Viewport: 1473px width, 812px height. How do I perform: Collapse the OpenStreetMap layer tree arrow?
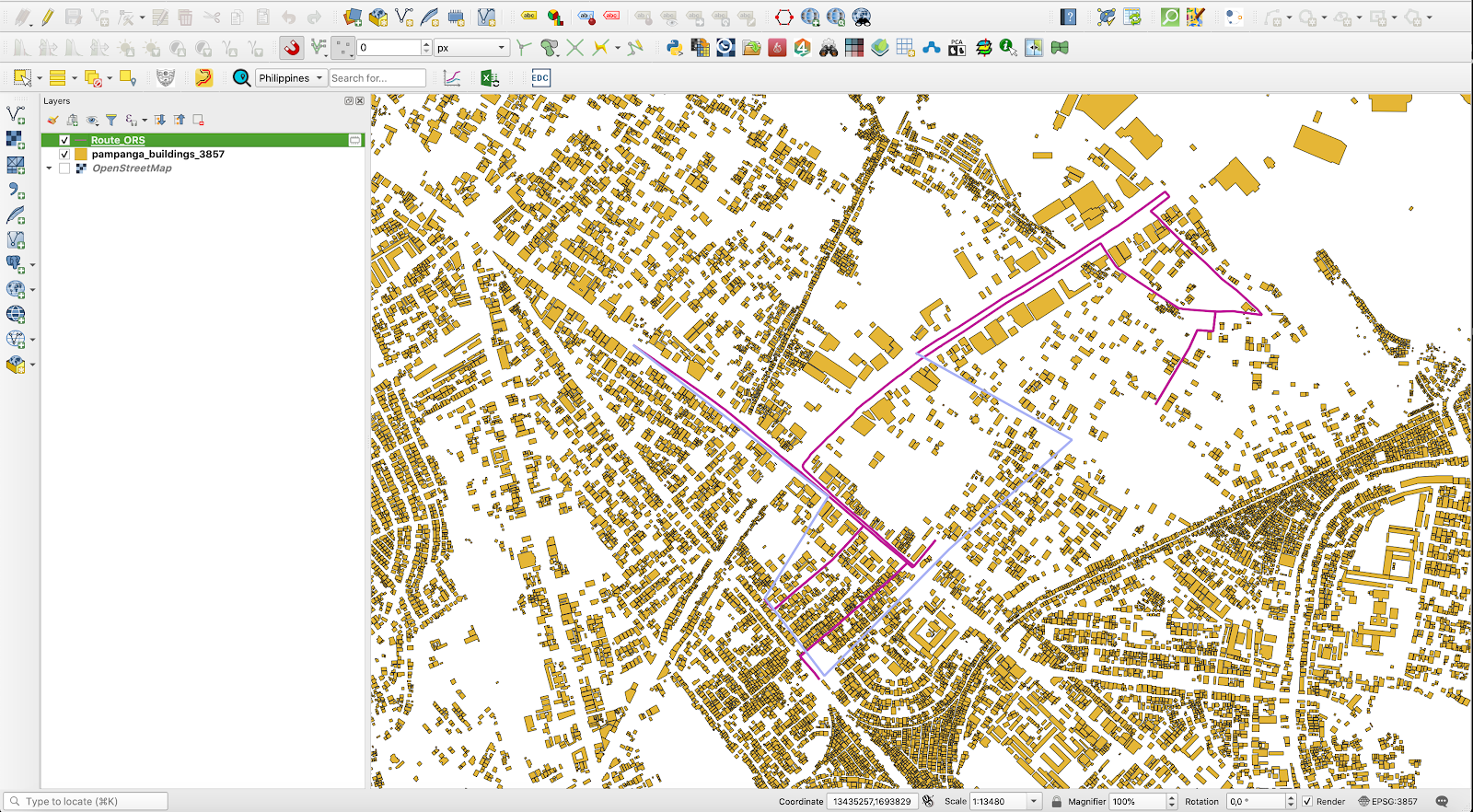pos(50,168)
